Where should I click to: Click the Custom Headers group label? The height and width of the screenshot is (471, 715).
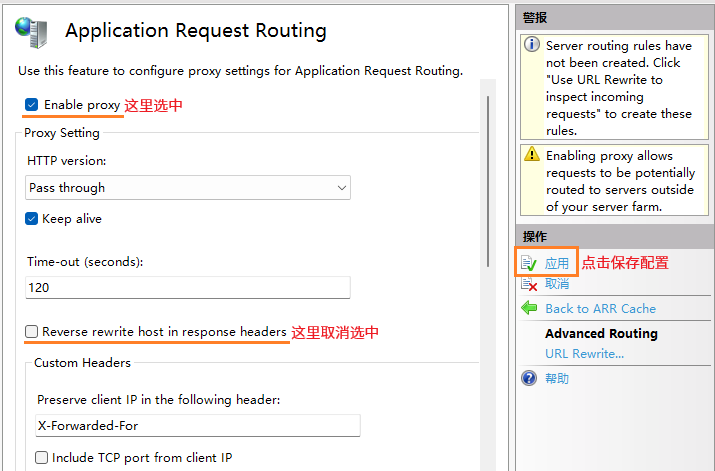tap(83, 363)
